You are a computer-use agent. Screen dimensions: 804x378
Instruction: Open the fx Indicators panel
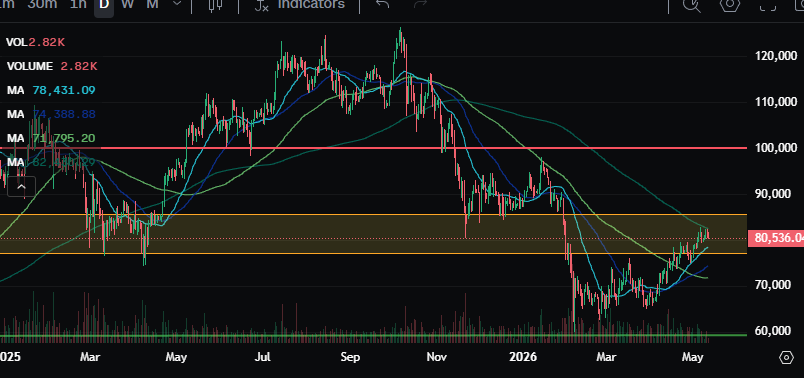click(x=300, y=5)
